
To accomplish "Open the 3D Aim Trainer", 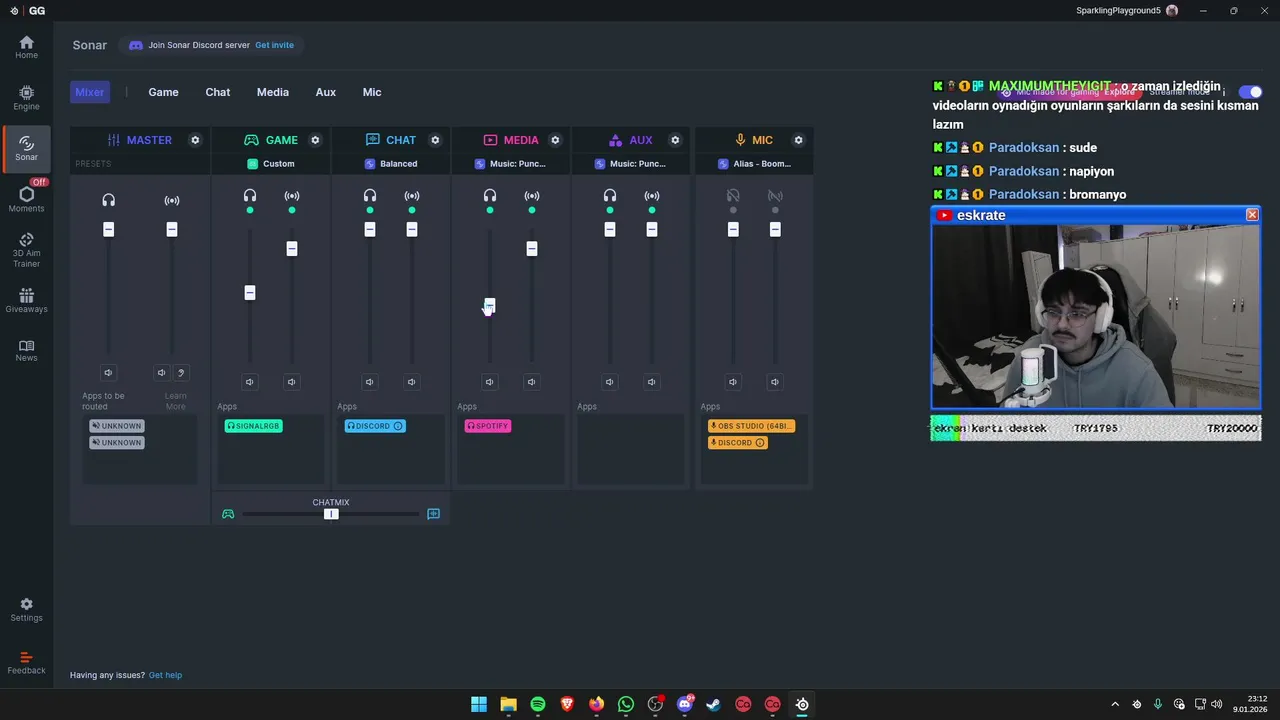I will (x=26, y=250).
